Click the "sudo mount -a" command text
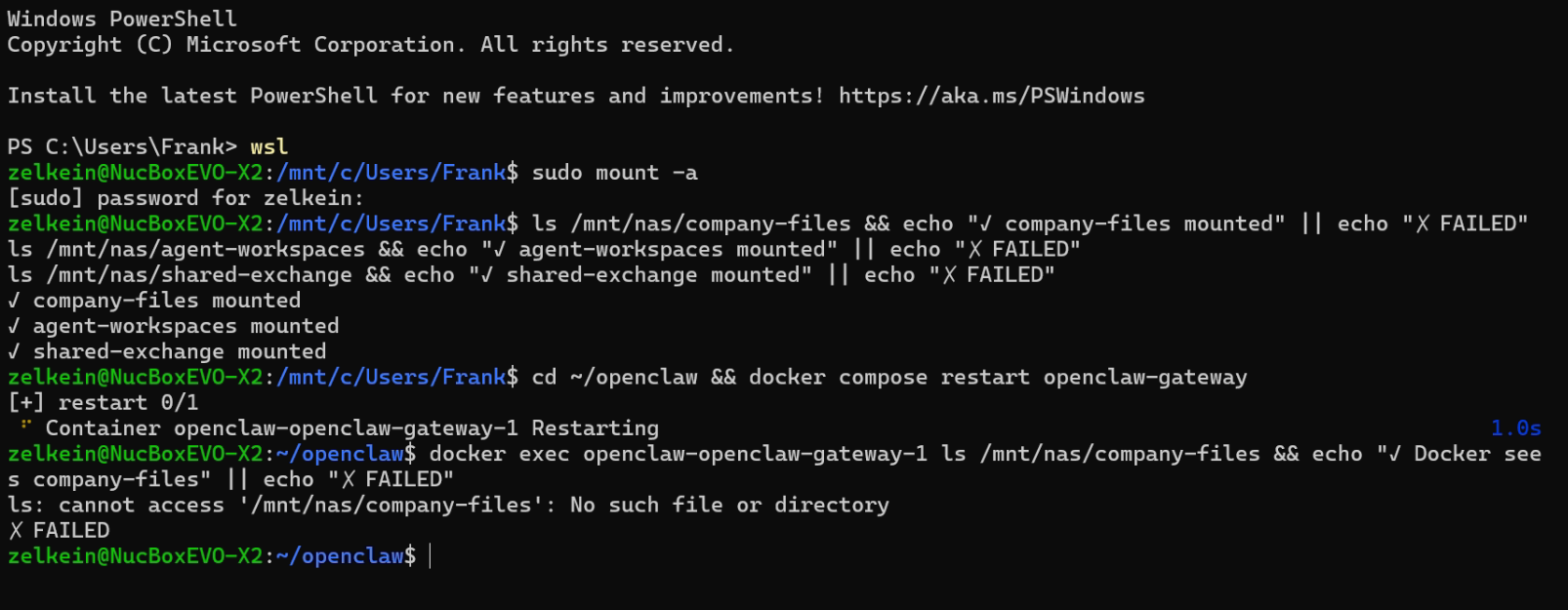Viewport: 1568px width, 610px height. click(x=614, y=173)
